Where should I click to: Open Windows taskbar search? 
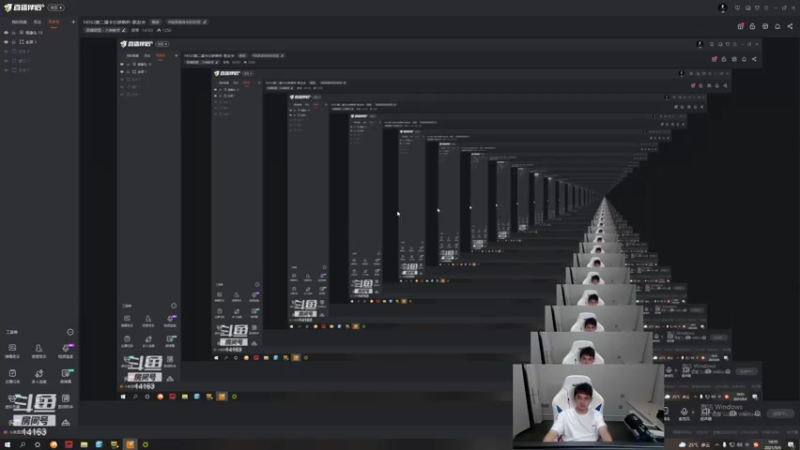coord(22,444)
